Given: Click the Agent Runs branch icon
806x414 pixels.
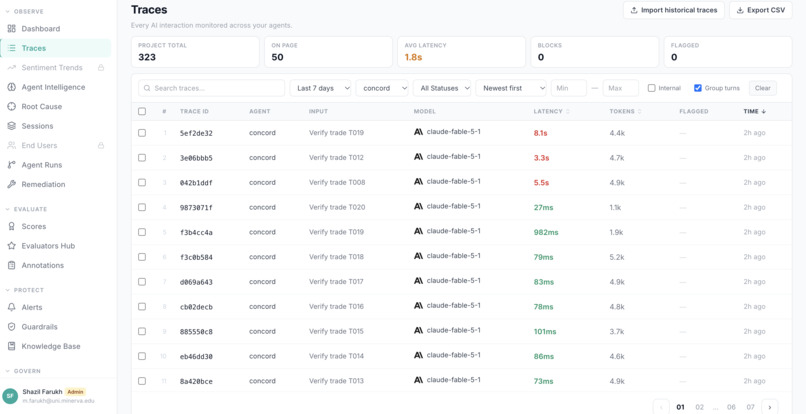Looking at the screenshot, I should (x=11, y=165).
